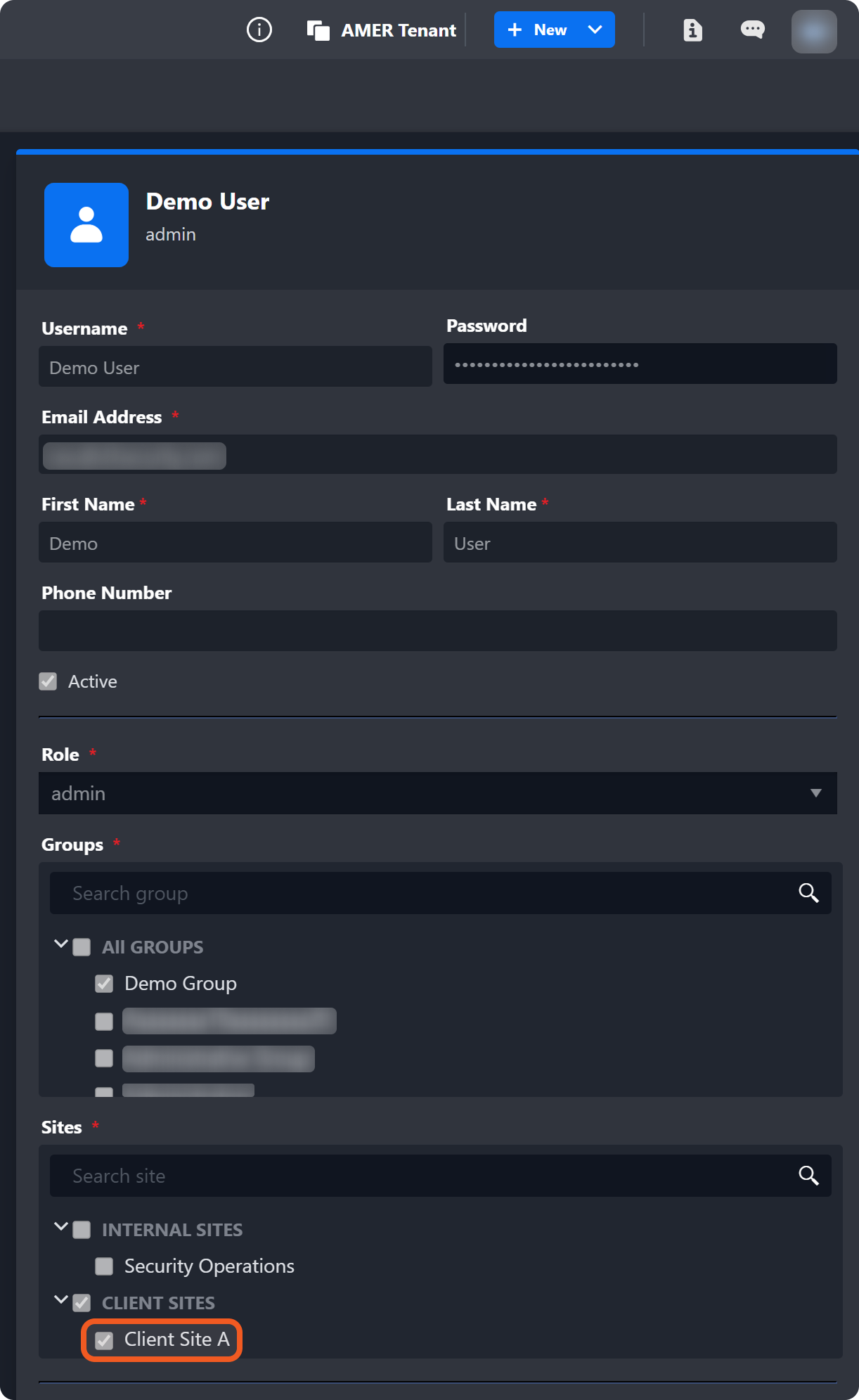The image size is (859, 1400).
Task: Collapse the Internal Sites tree node
Action: tap(61, 1227)
